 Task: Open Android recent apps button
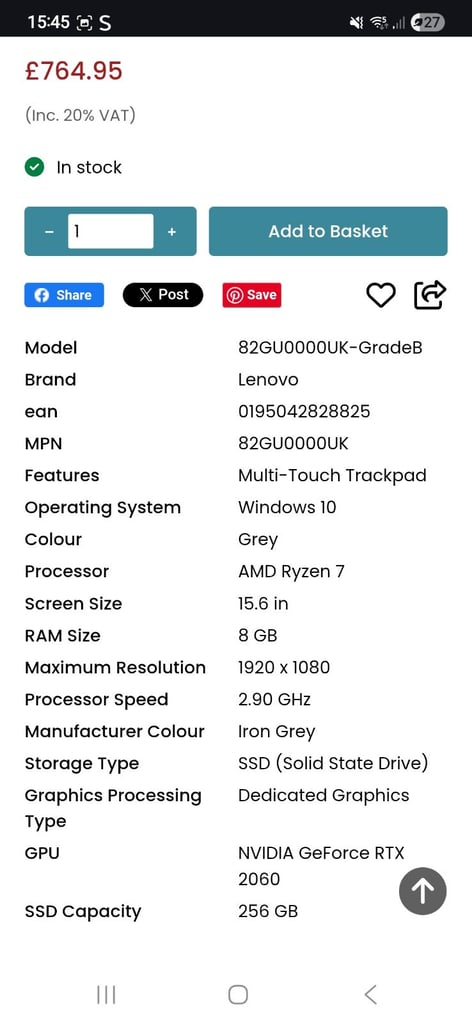point(106,995)
